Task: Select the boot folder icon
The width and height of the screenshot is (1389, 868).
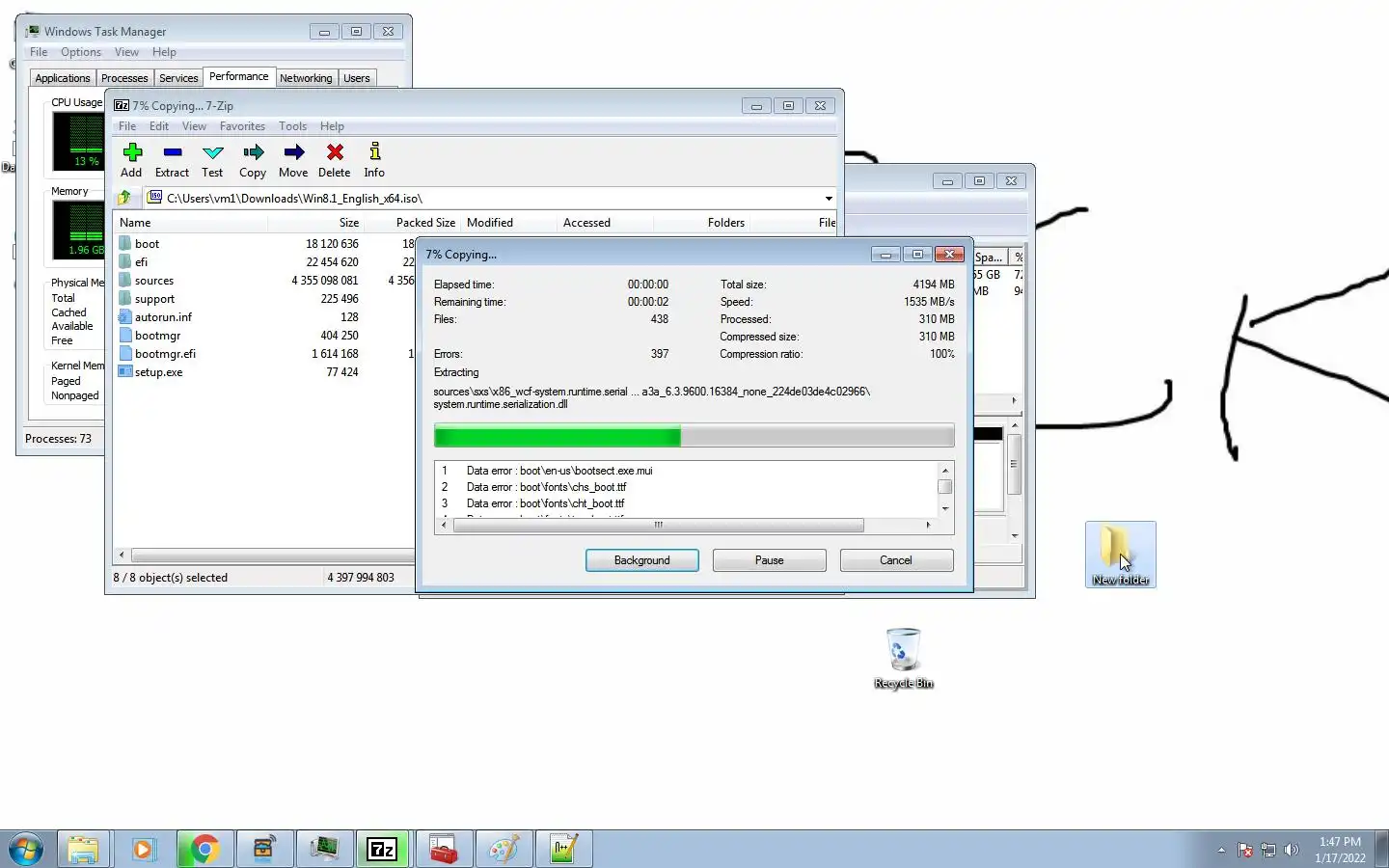Action: (124, 244)
